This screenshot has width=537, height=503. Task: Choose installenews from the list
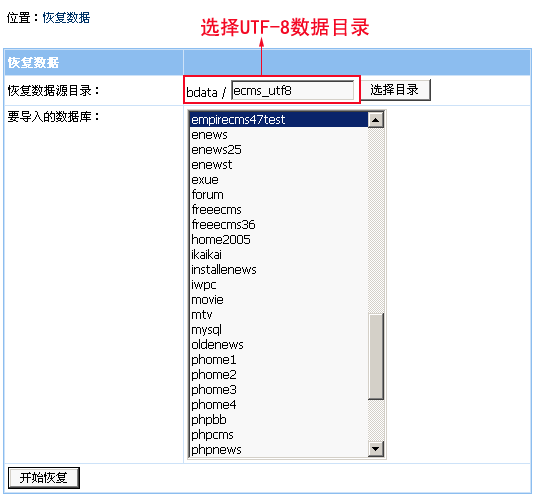pos(279,270)
